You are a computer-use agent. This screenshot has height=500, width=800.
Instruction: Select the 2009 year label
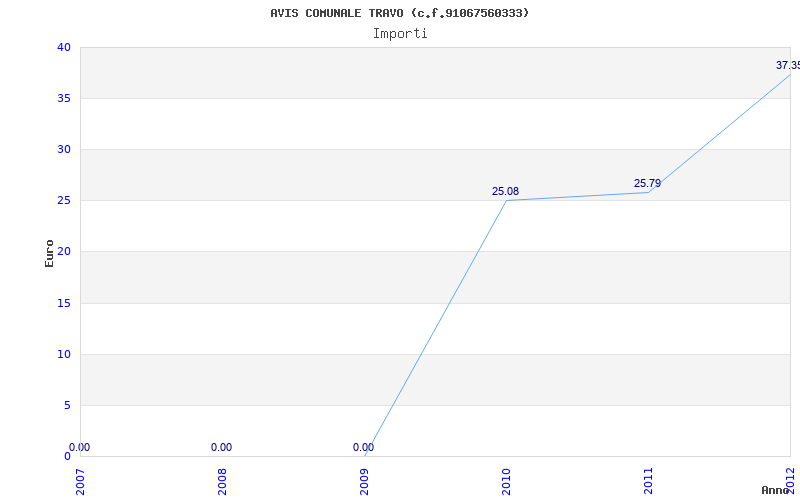(x=364, y=482)
